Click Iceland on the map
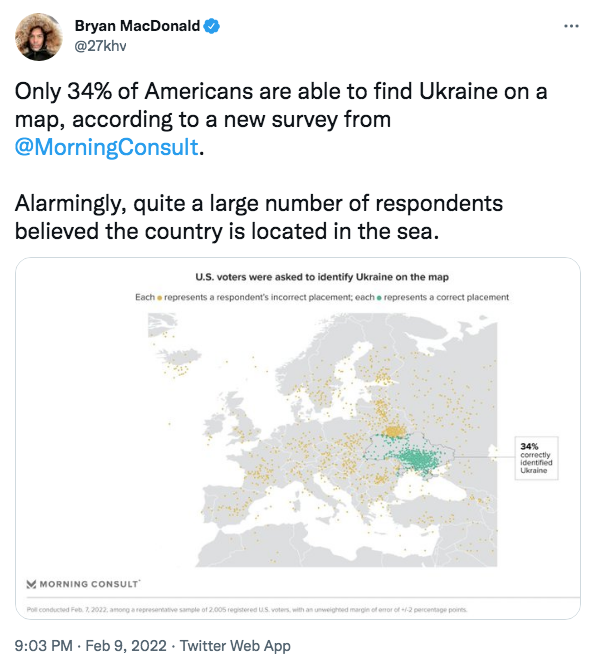The width and height of the screenshot is (596, 670). (179, 358)
